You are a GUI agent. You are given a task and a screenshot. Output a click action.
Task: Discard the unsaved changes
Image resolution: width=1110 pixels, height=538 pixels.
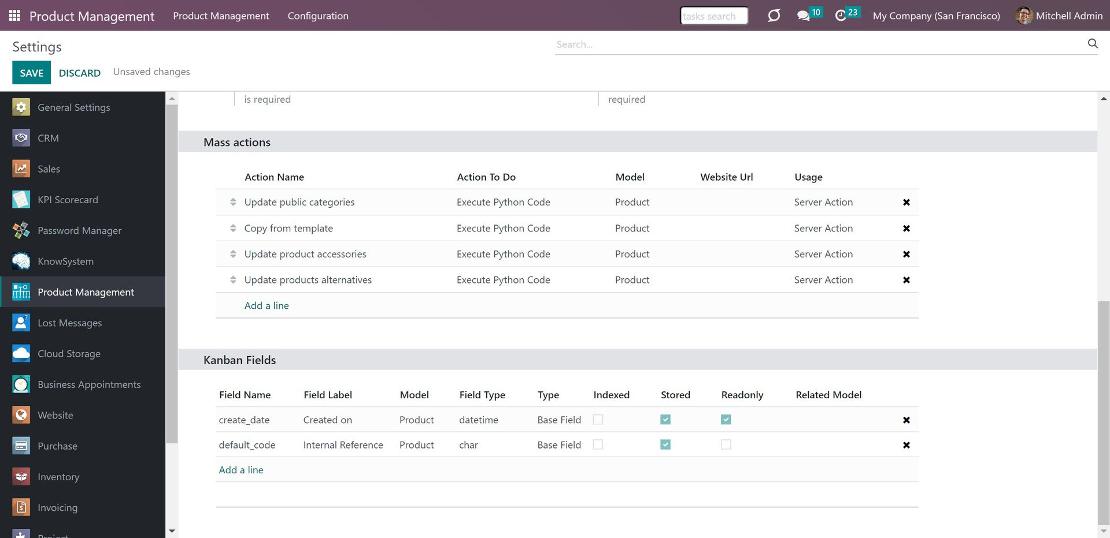79,73
